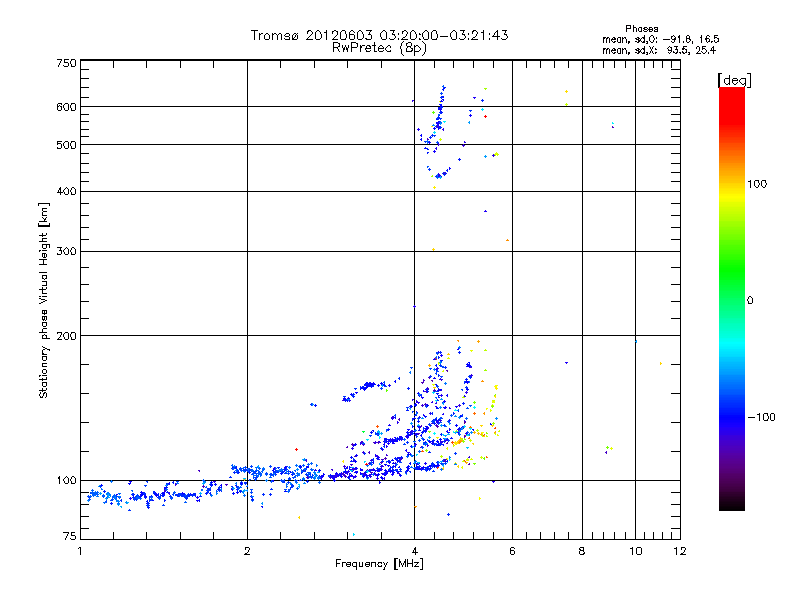Click the colorbar '100' tick label
This screenshot has width=800, height=600.
coord(757,184)
